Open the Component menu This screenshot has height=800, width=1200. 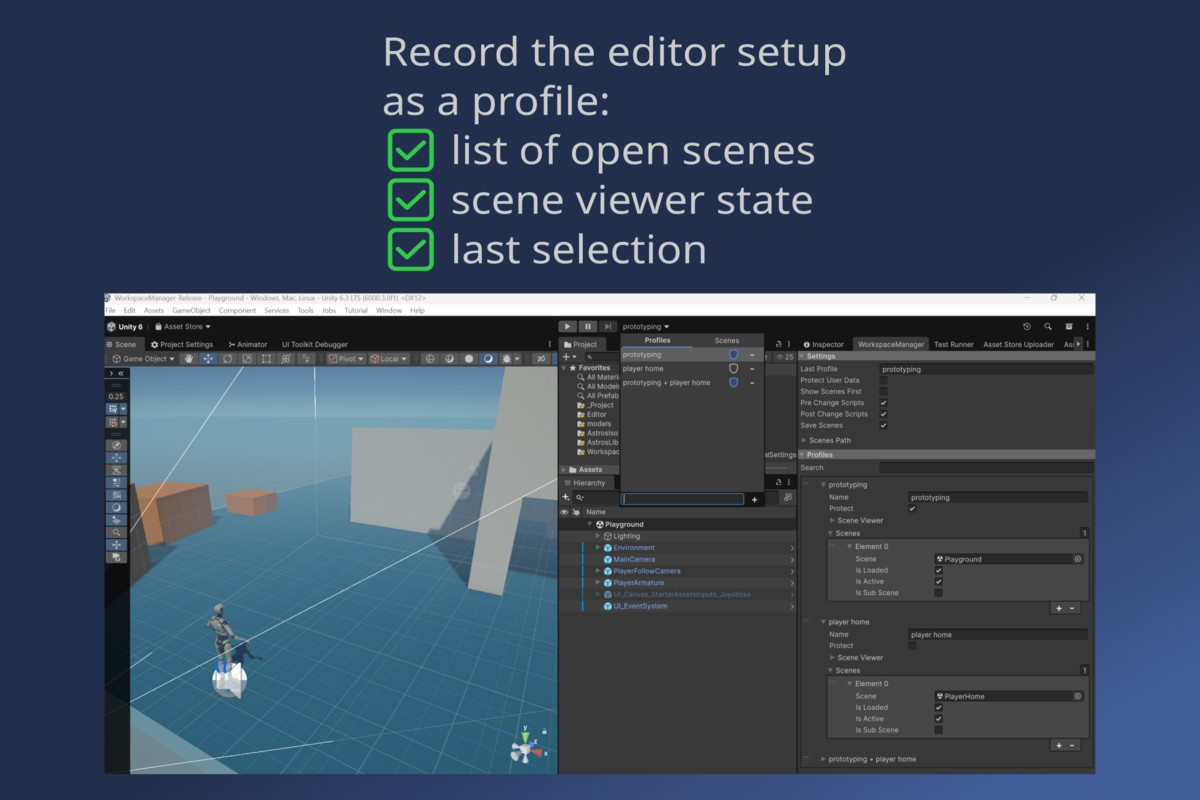click(x=238, y=310)
